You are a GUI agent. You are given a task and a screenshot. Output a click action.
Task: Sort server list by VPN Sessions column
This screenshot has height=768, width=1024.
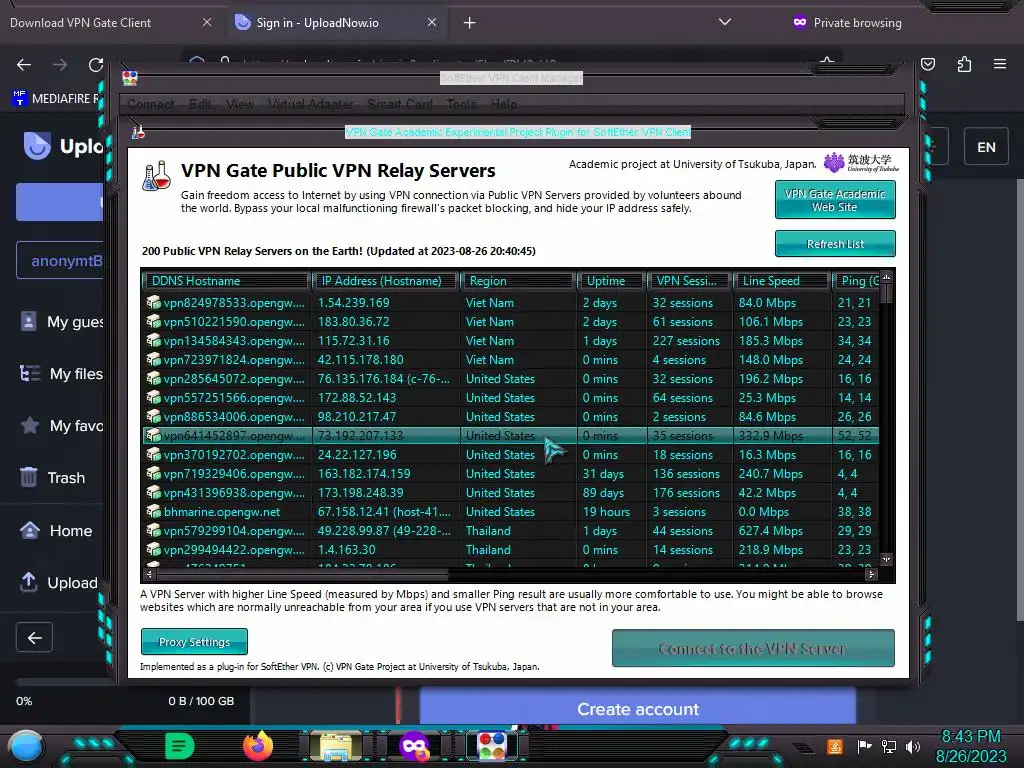[x=690, y=281]
